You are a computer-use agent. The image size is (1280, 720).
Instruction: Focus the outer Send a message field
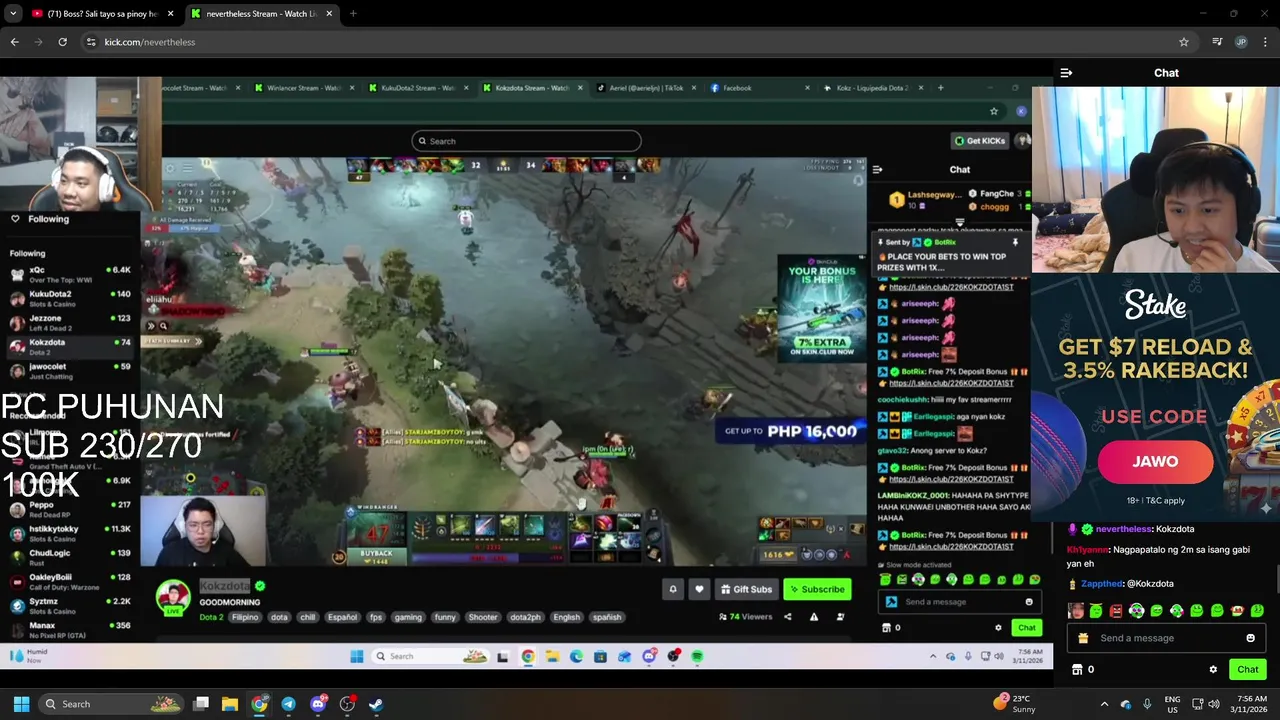tap(1166, 638)
